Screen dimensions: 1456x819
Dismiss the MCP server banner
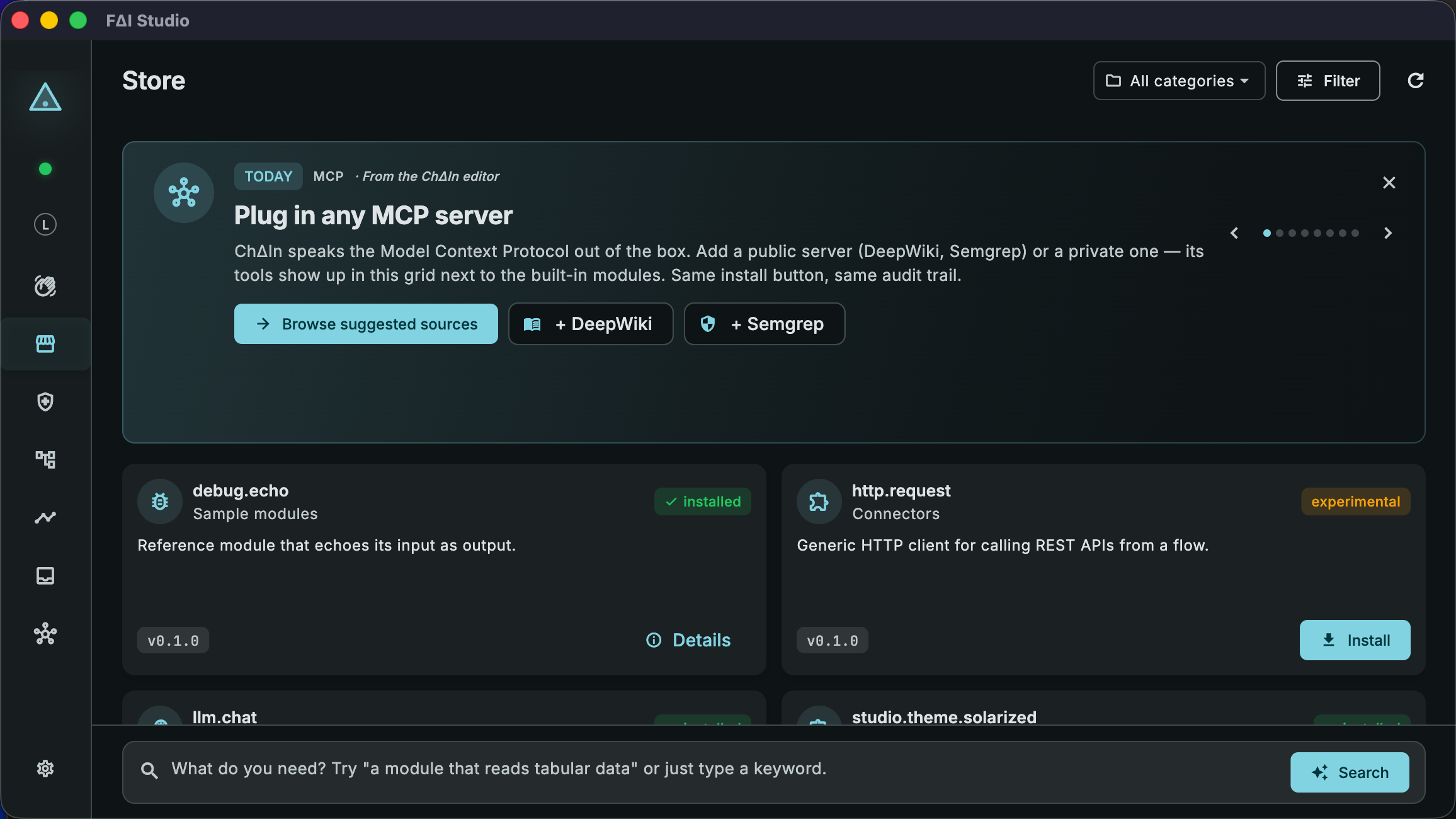click(1389, 183)
